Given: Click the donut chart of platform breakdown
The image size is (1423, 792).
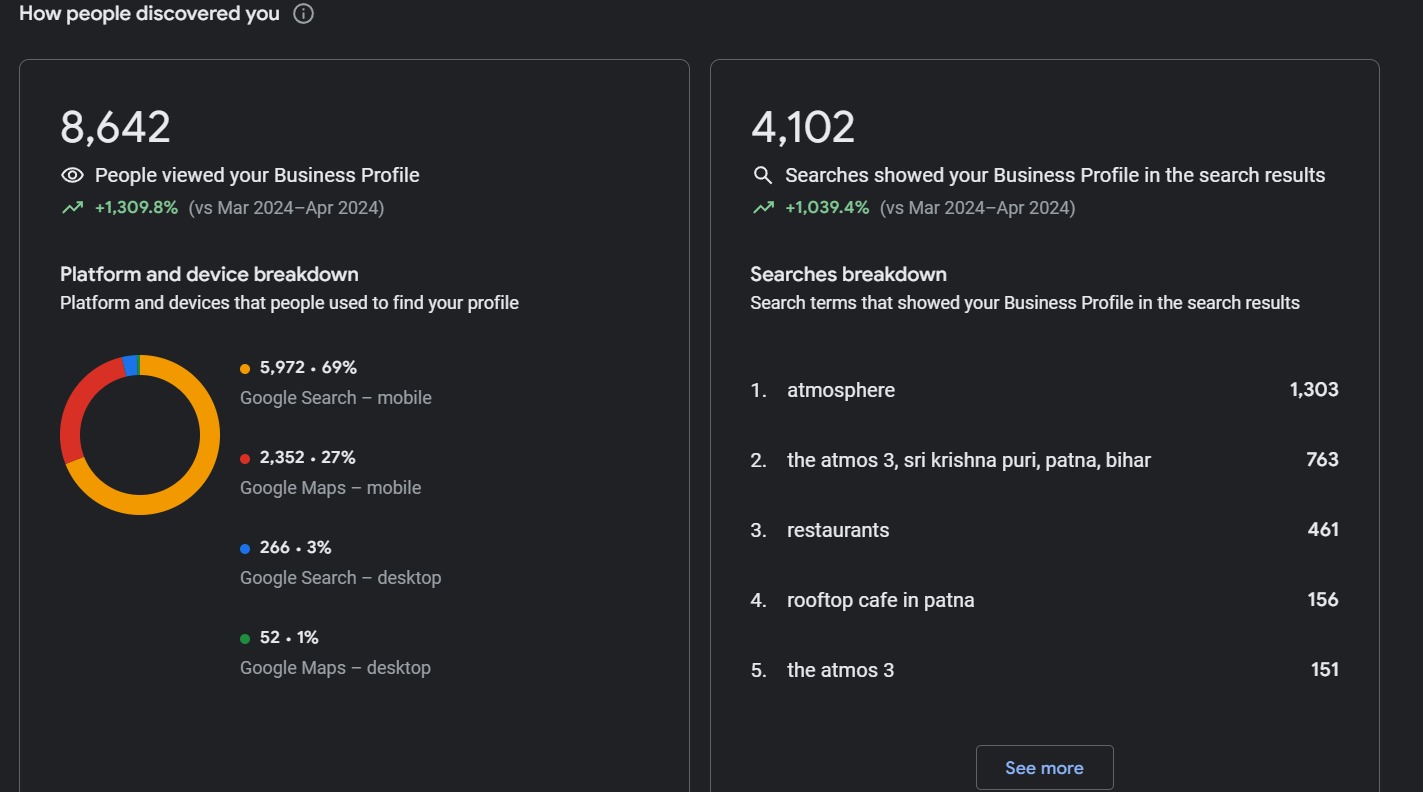Looking at the screenshot, I should point(140,435).
